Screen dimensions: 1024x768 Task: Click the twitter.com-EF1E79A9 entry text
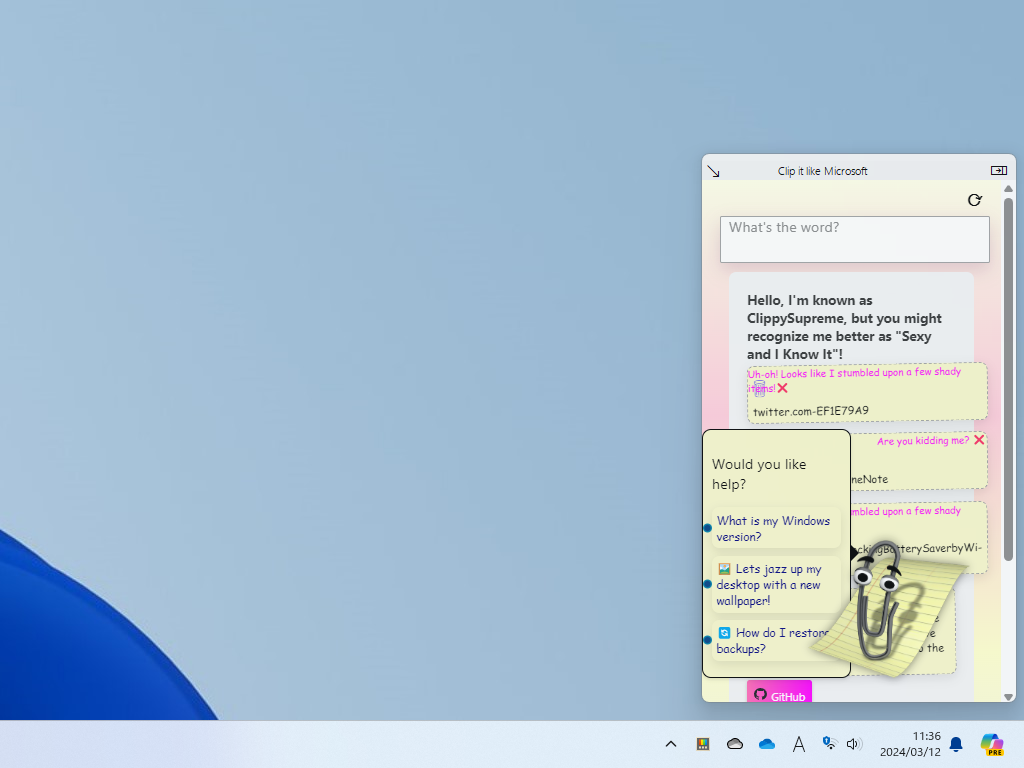[810, 411]
